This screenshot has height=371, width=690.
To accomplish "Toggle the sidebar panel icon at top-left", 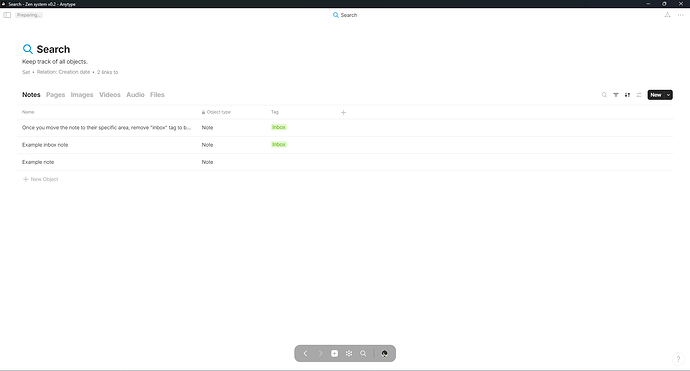I will pos(7,15).
